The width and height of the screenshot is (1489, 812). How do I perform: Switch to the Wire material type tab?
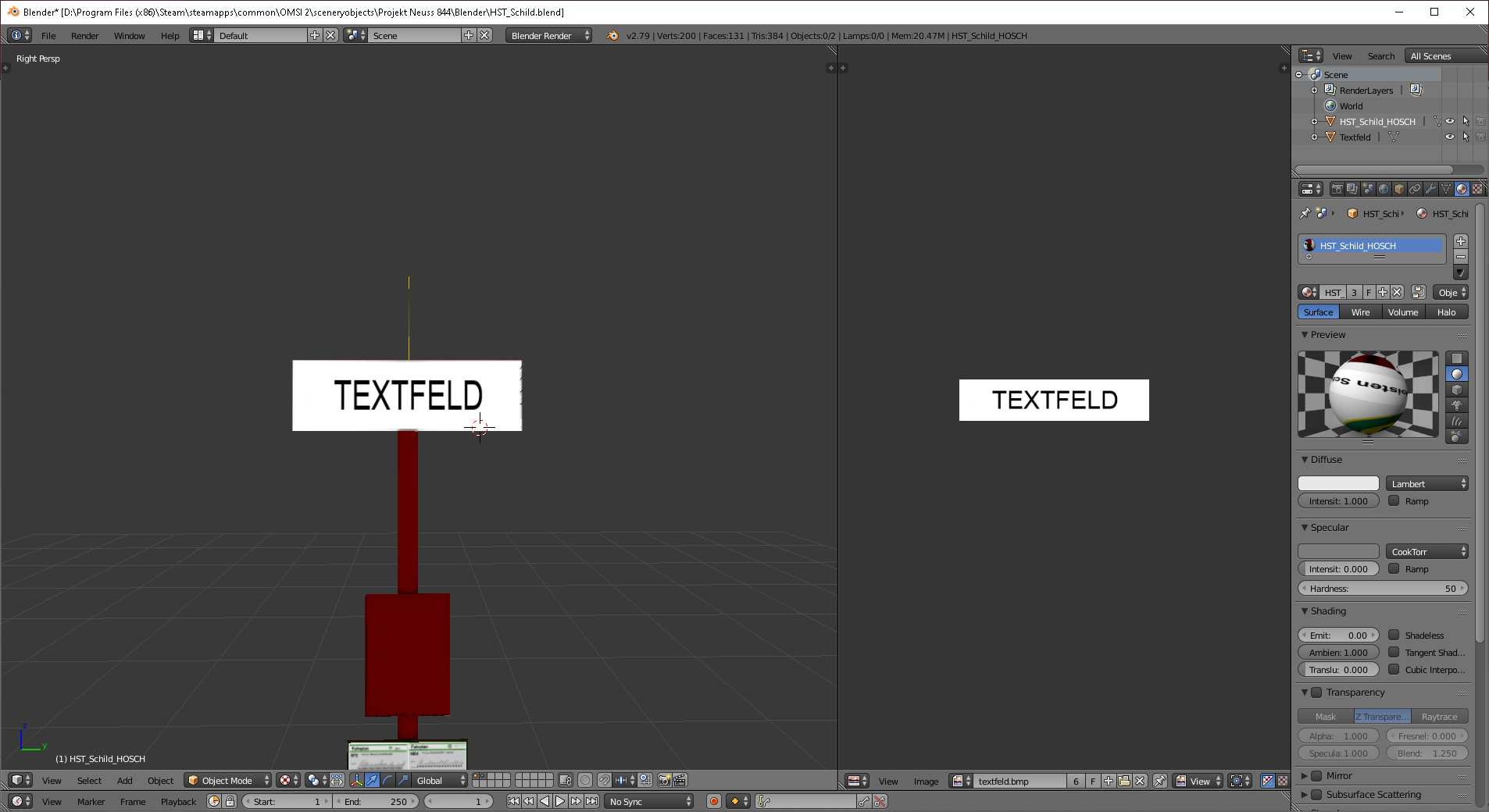coord(1360,312)
